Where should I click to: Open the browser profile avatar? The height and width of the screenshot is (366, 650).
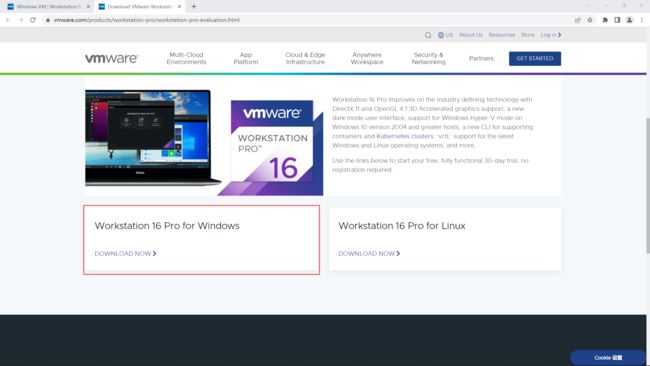[x=629, y=20]
